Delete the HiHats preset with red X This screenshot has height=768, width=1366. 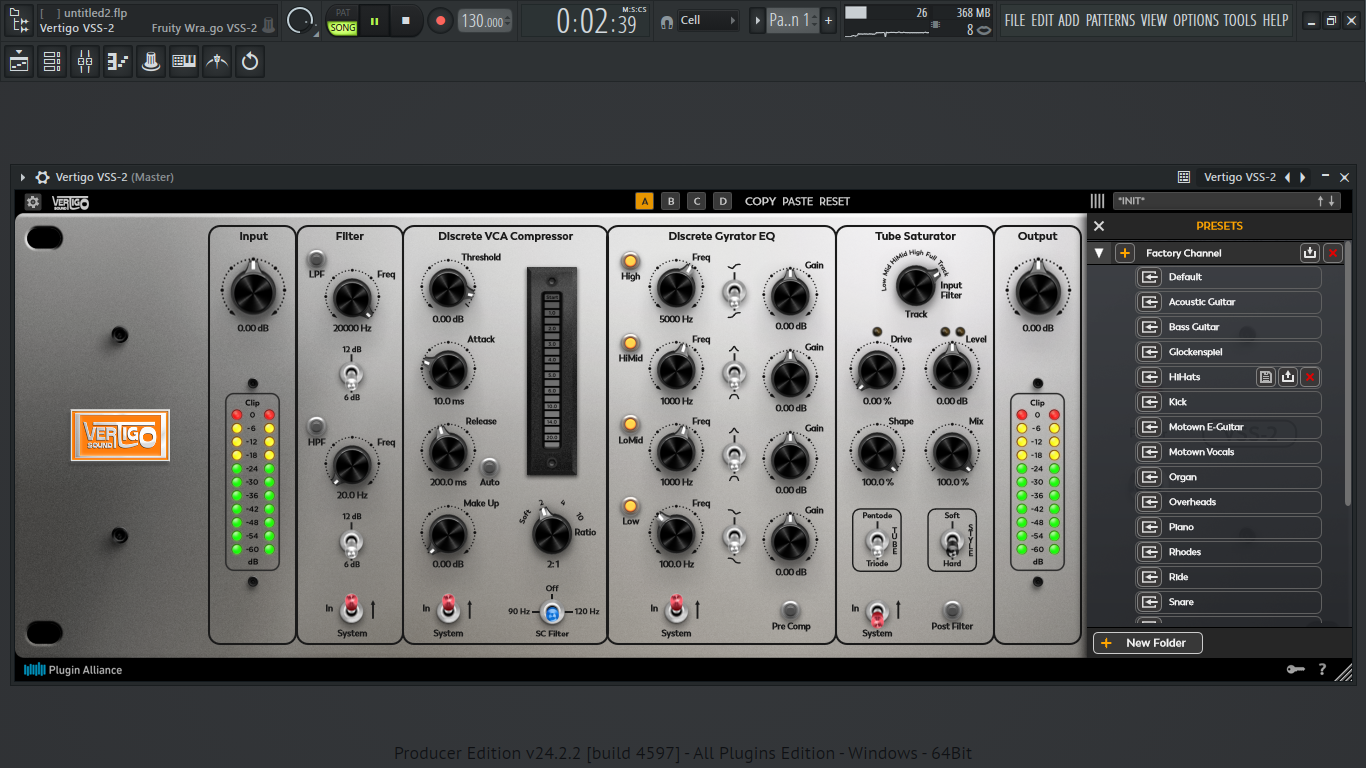[x=1310, y=377]
